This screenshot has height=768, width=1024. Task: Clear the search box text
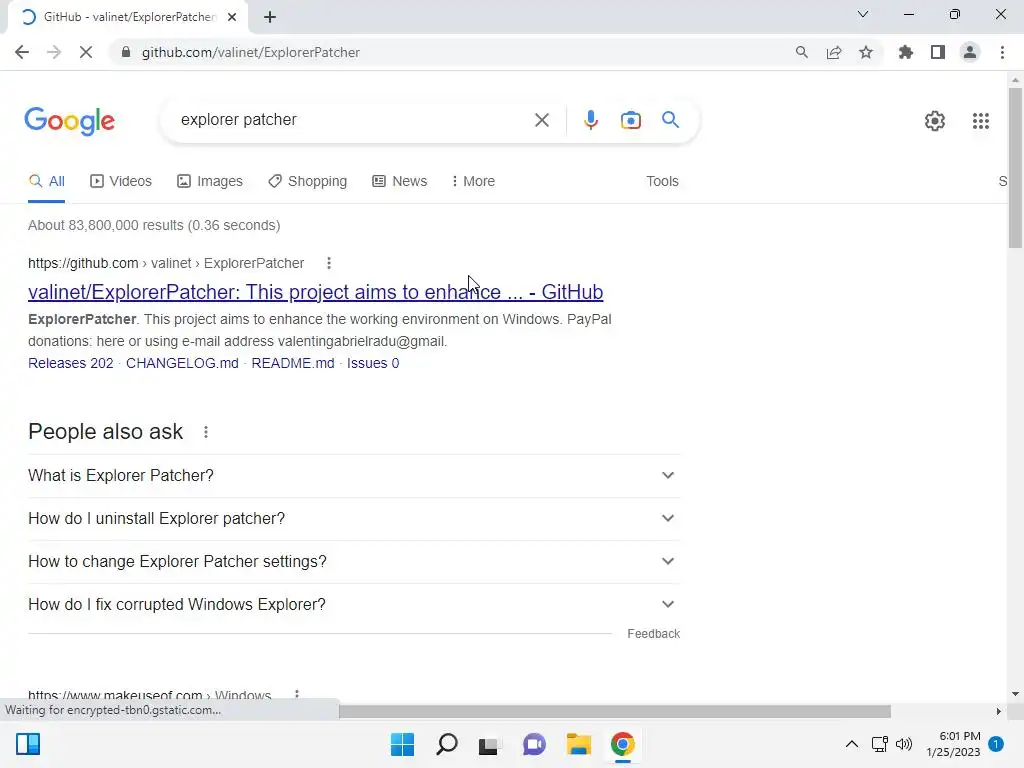541,120
